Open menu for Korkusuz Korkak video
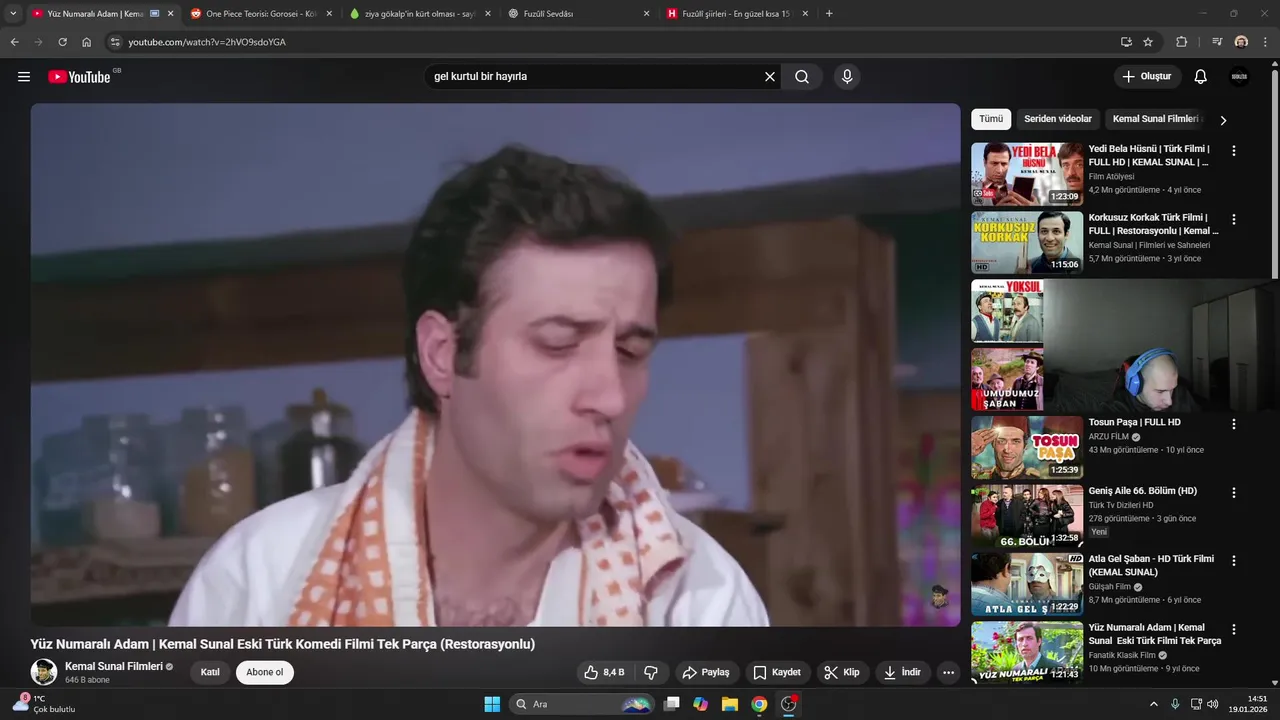 [1234, 219]
